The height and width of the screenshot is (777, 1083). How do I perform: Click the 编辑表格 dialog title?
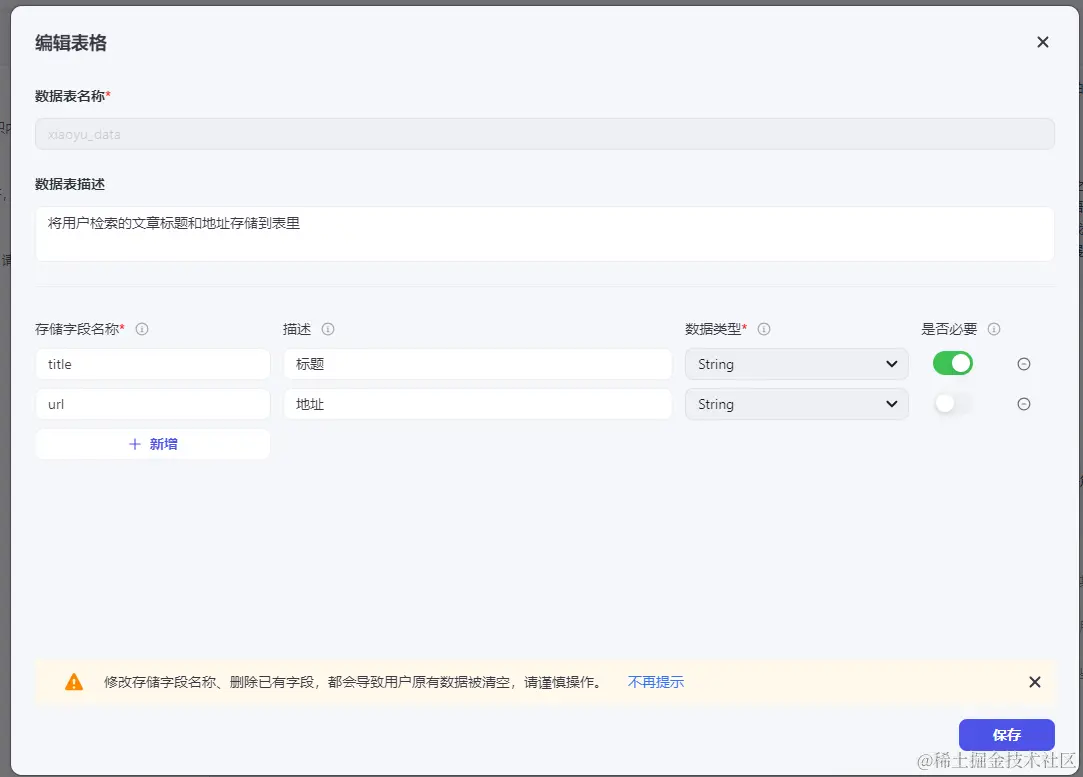point(70,43)
